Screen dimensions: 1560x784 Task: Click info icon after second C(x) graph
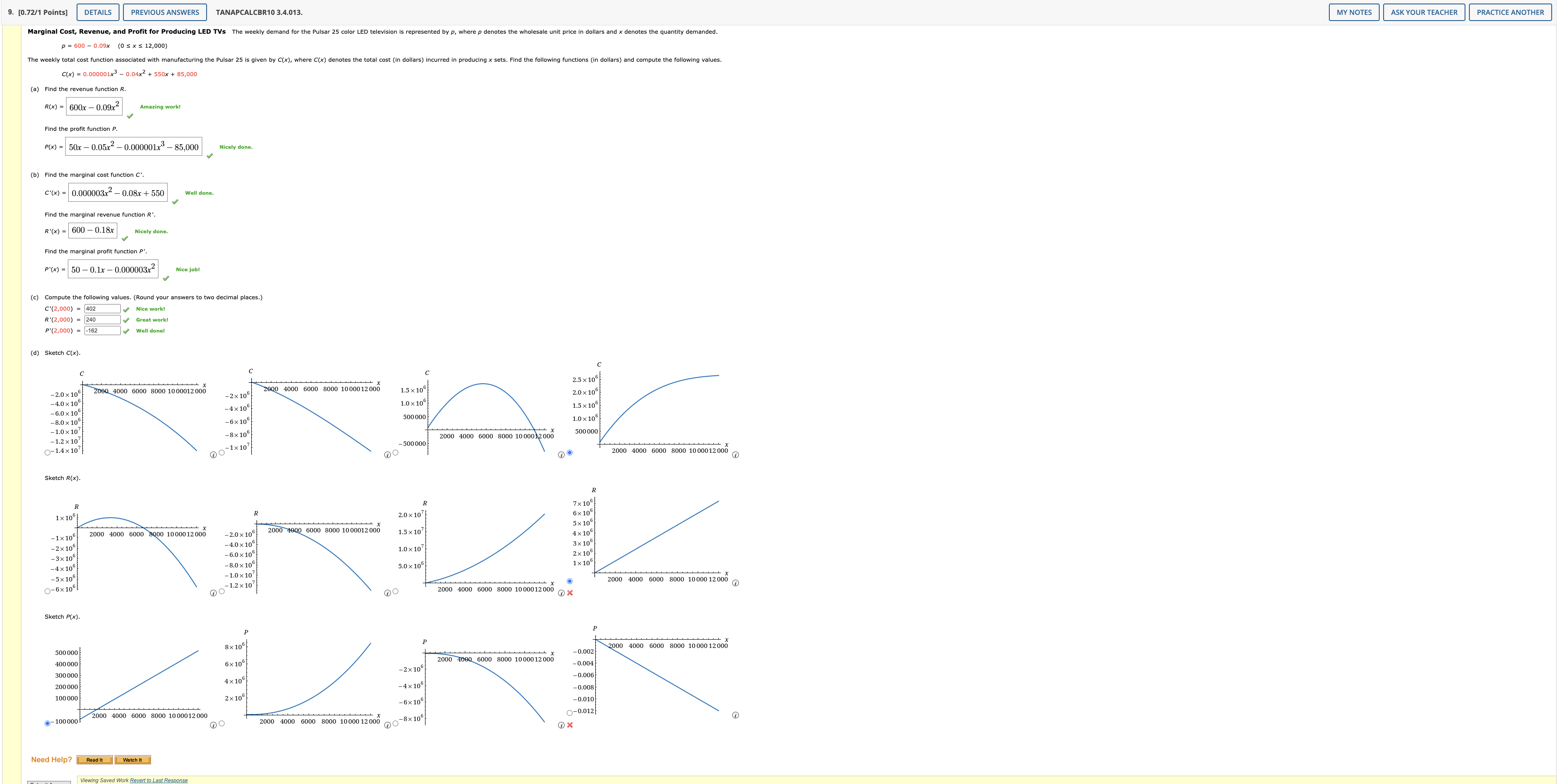point(387,455)
